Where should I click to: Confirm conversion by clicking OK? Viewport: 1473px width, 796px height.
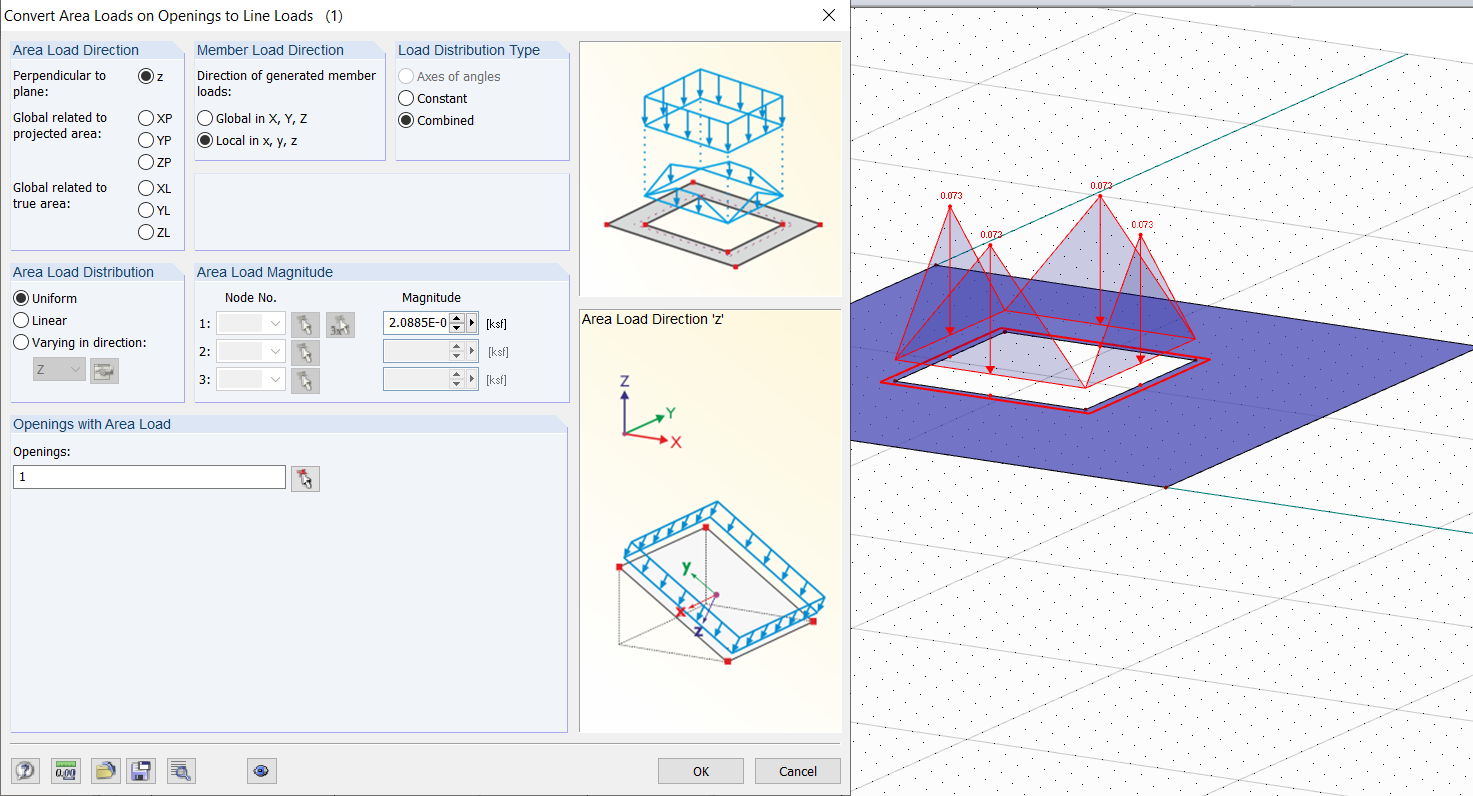[700, 771]
